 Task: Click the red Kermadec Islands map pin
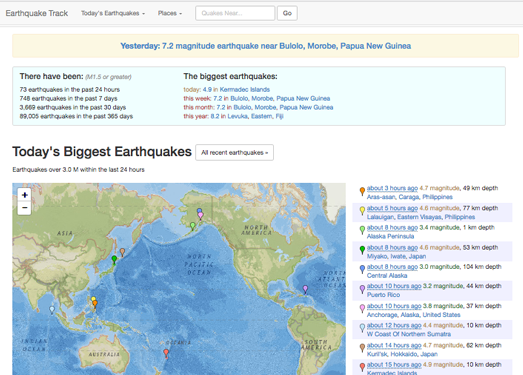[166, 354]
